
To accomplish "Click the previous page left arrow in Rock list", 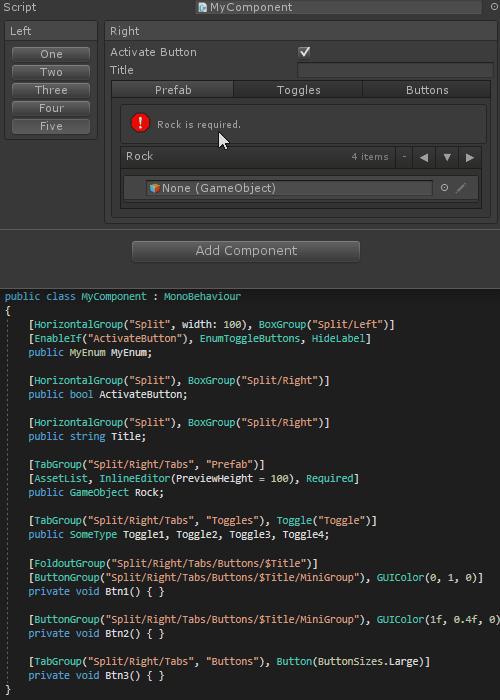I will pos(424,157).
